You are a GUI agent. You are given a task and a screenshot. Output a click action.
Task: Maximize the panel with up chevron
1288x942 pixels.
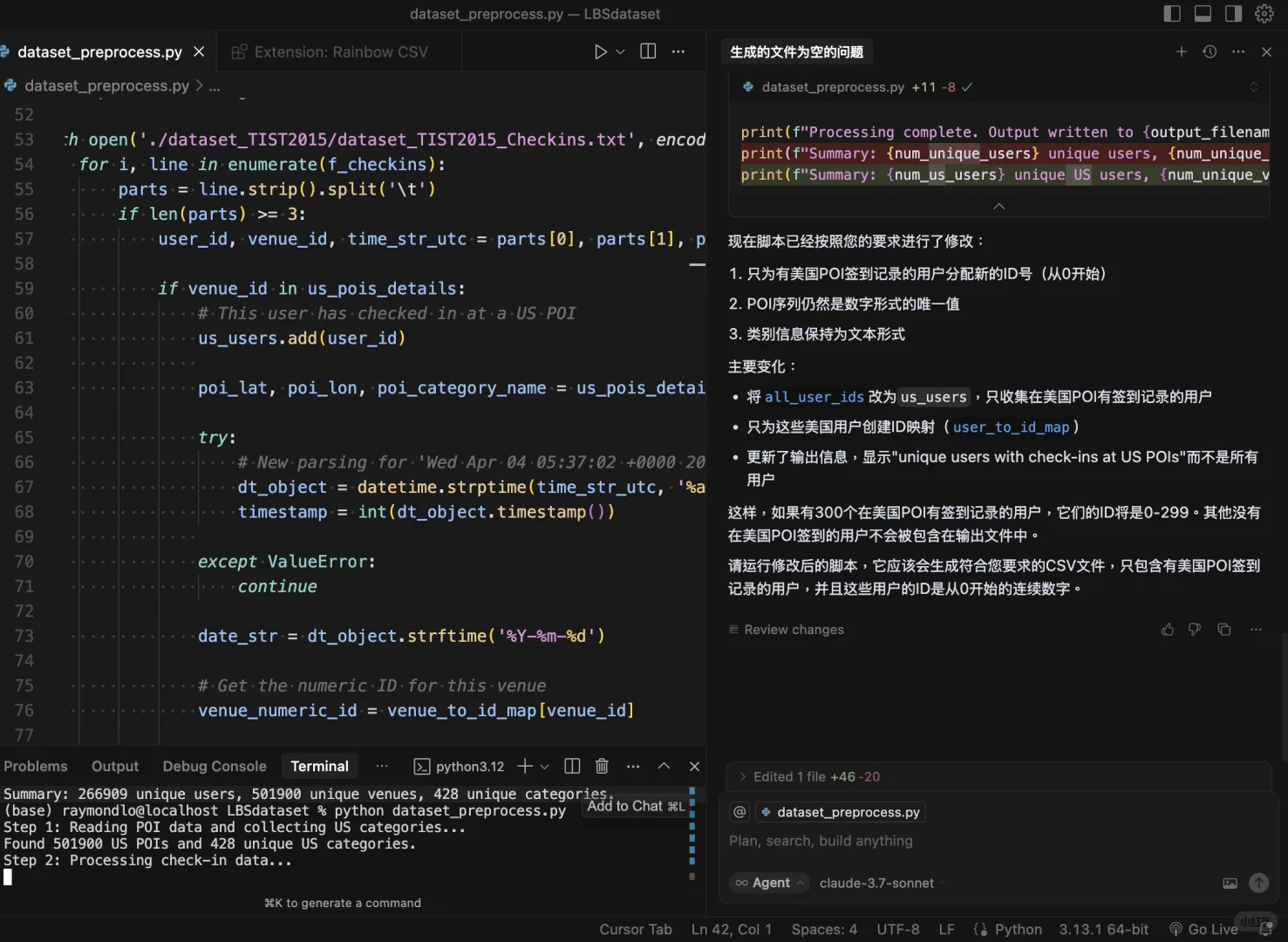[664, 767]
